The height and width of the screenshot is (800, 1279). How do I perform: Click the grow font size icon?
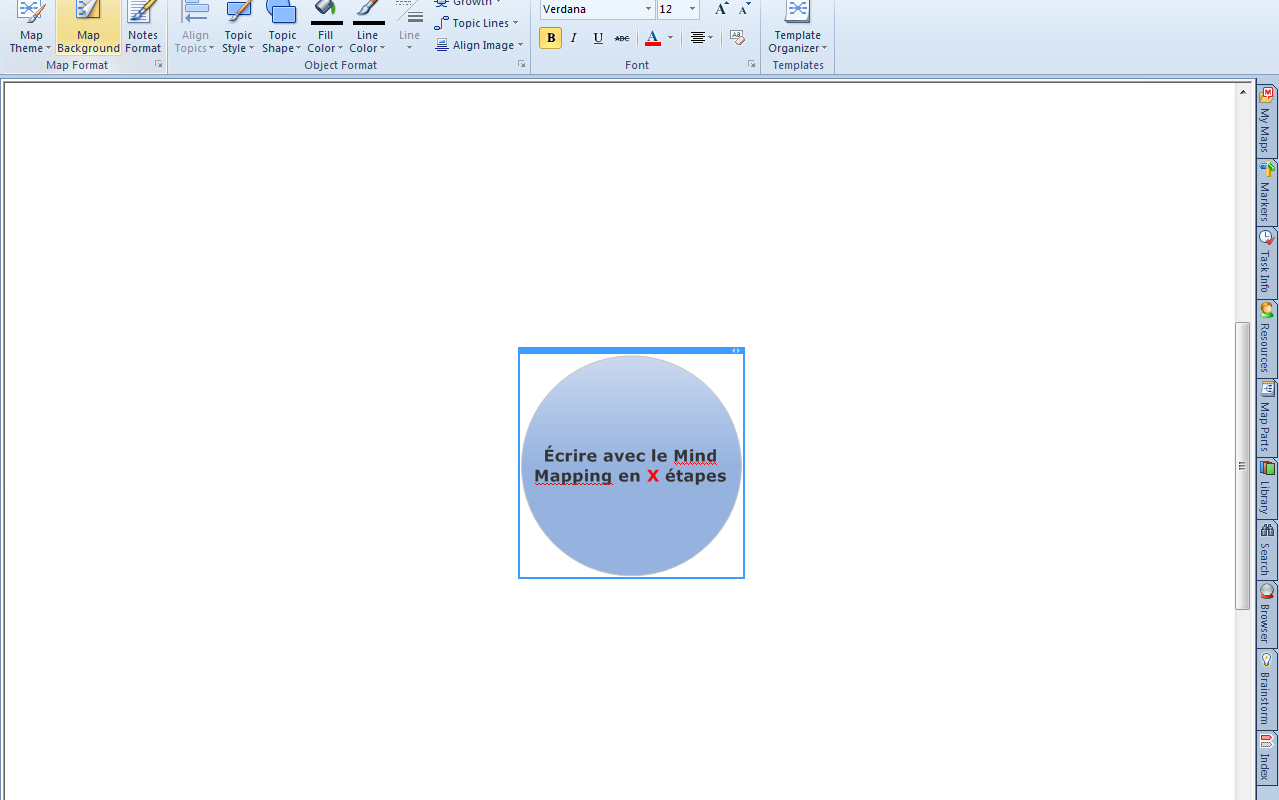(x=721, y=9)
